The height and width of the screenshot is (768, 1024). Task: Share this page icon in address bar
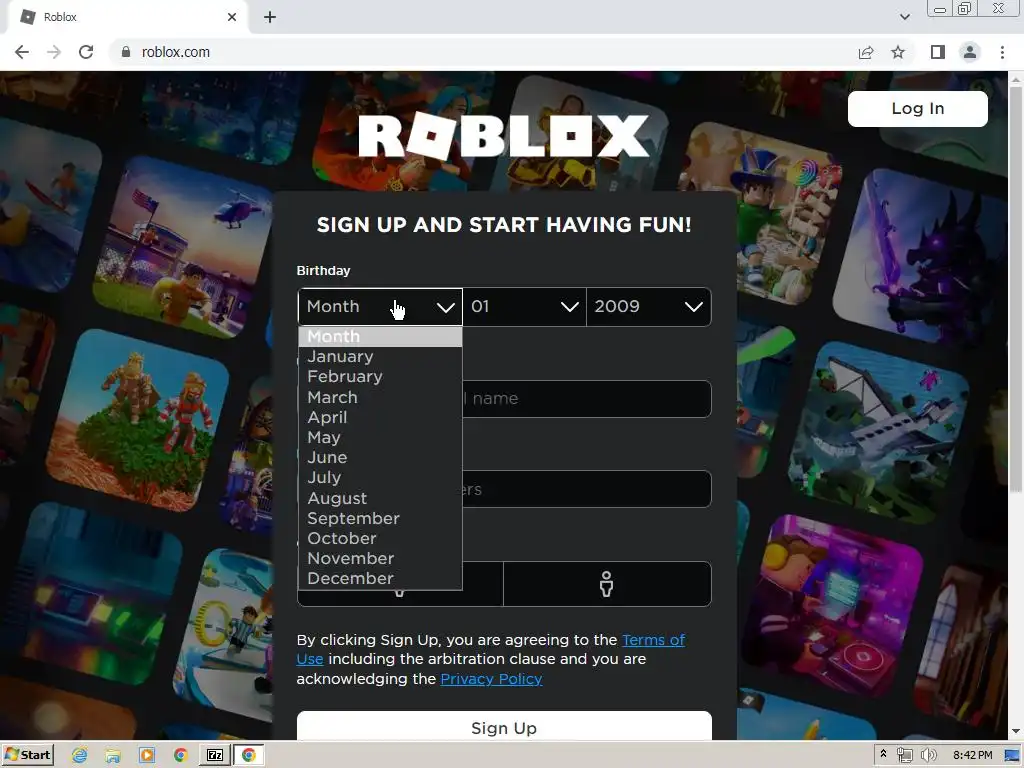[x=866, y=52]
